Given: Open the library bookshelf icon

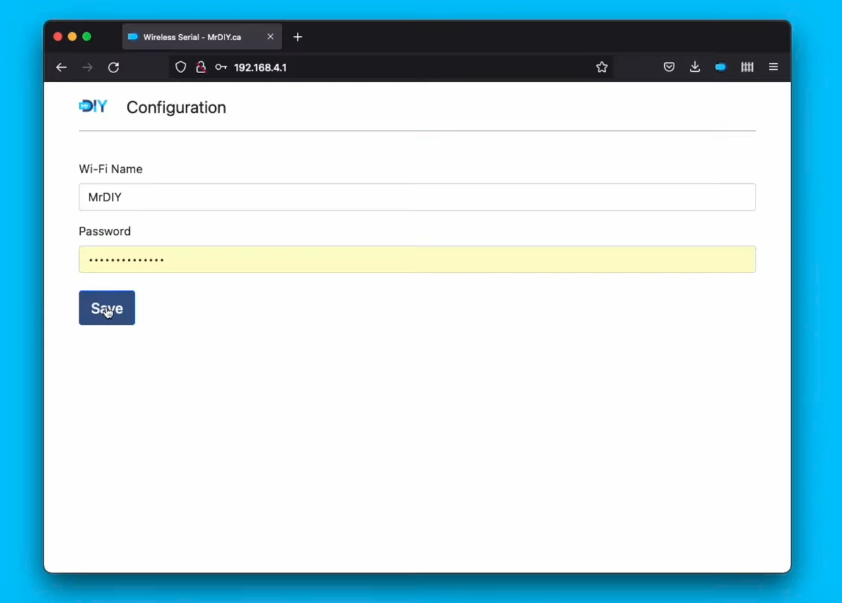Looking at the screenshot, I should pos(747,67).
